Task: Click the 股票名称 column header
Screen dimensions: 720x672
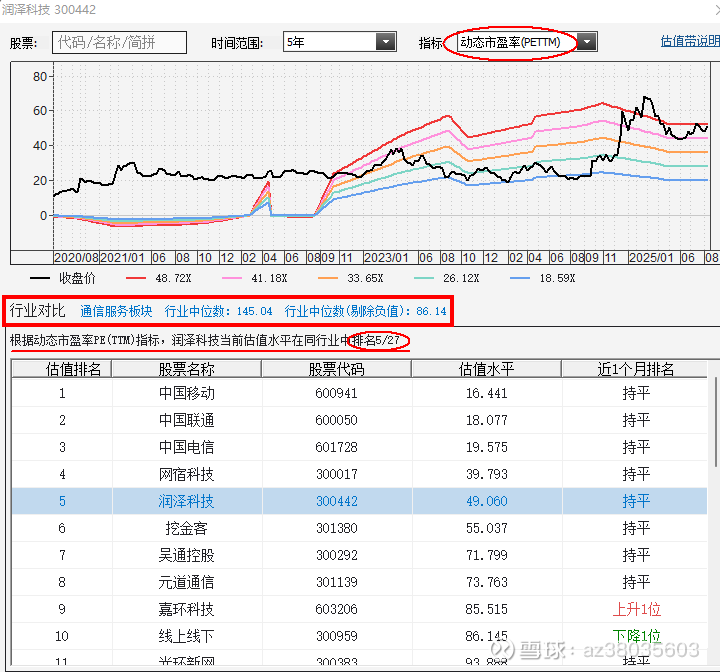Action: point(186,369)
